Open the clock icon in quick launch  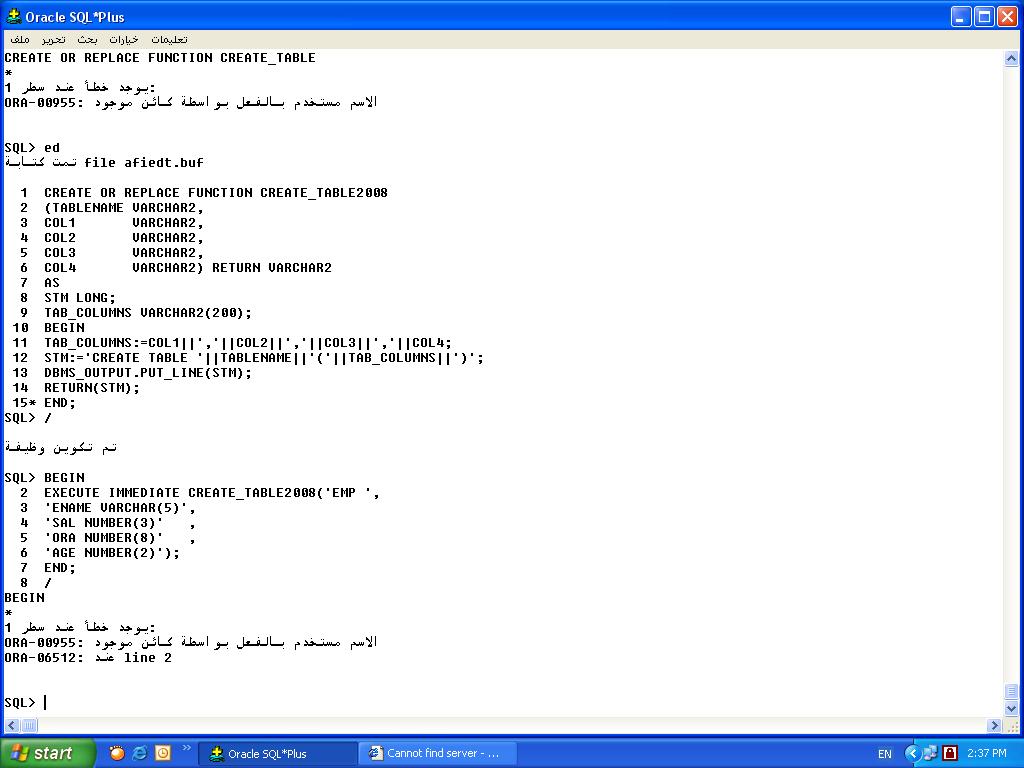163,753
